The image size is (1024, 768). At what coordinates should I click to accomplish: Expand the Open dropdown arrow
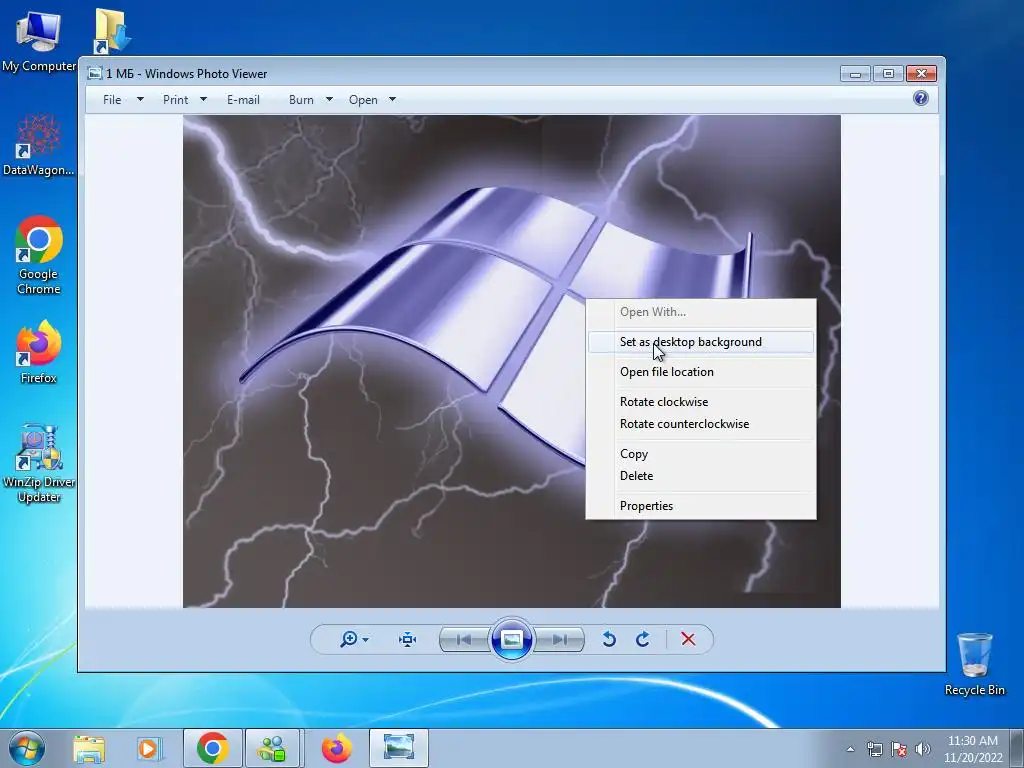click(392, 99)
